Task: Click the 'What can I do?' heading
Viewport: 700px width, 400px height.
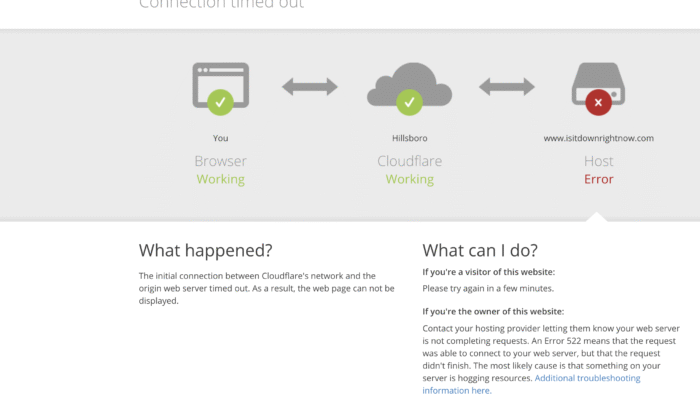Action: click(480, 250)
